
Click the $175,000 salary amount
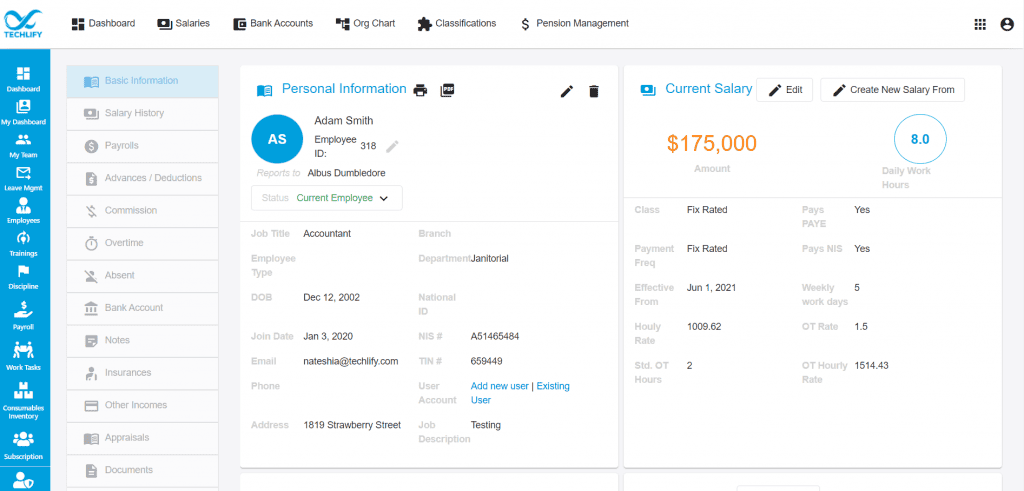tap(712, 144)
